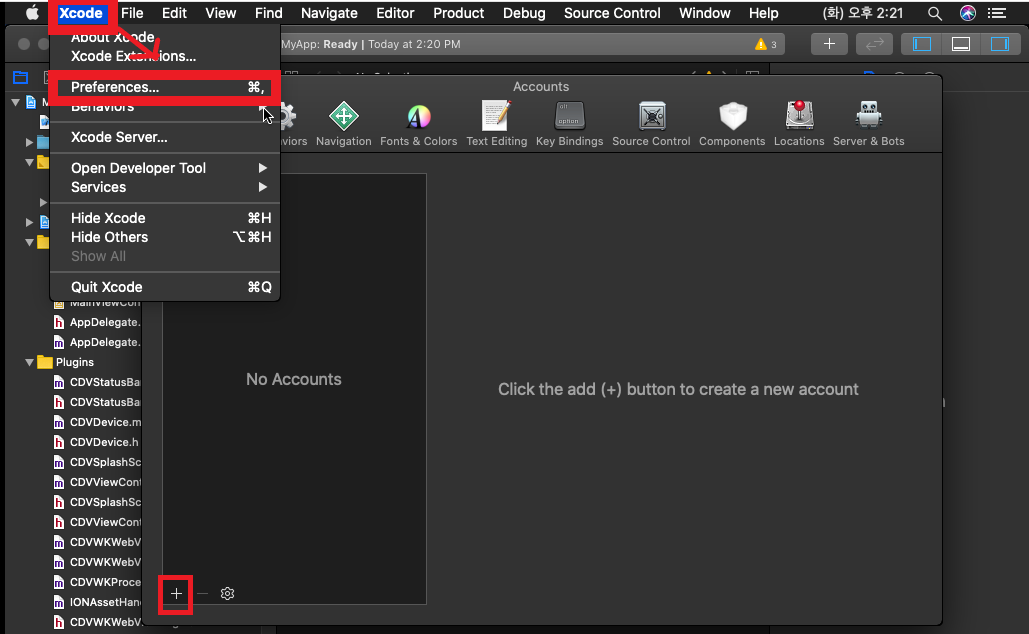
Task: Open the Debug menu
Action: tap(524, 13)
